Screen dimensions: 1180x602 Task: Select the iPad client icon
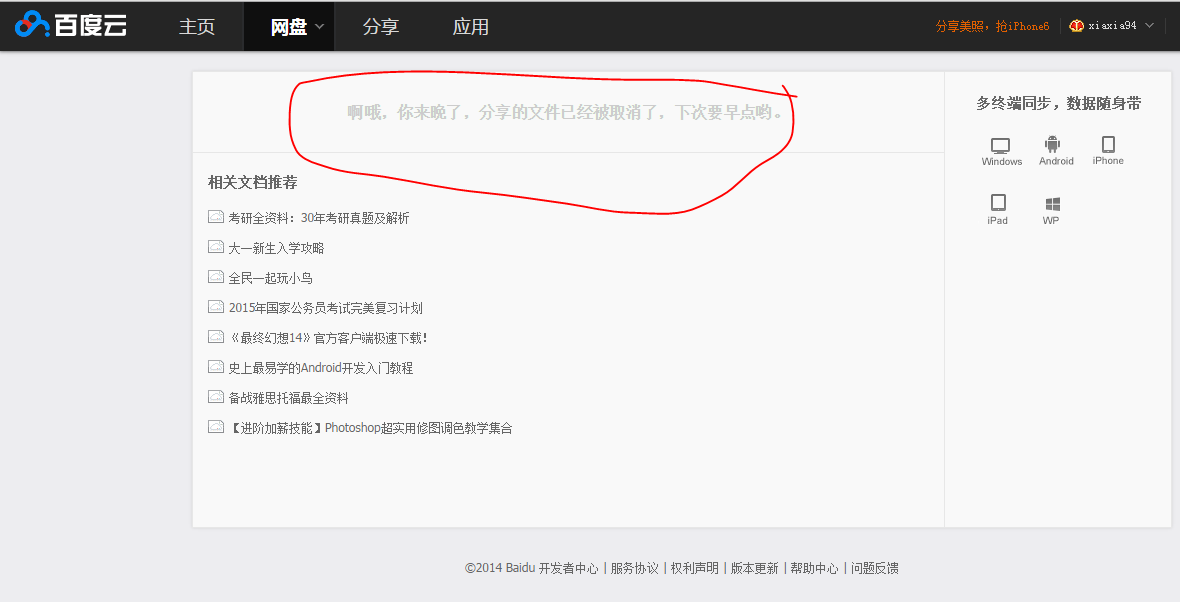coord(997,203)
